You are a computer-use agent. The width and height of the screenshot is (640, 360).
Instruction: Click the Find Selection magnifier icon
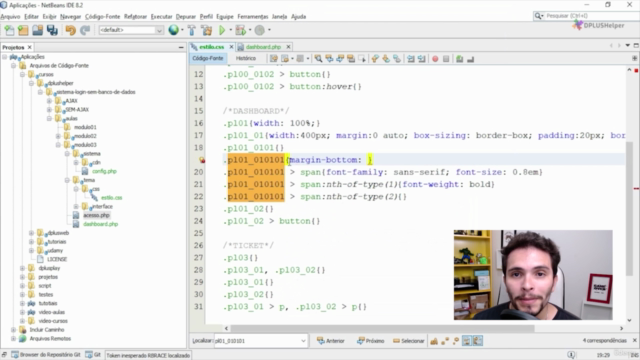pos(318,59)
